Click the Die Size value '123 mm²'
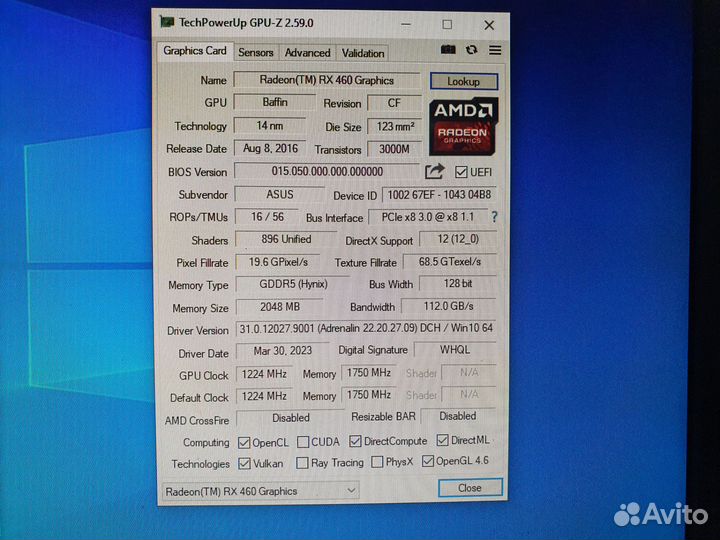Screen dimensions: 720x540 (x=395, y=126)
